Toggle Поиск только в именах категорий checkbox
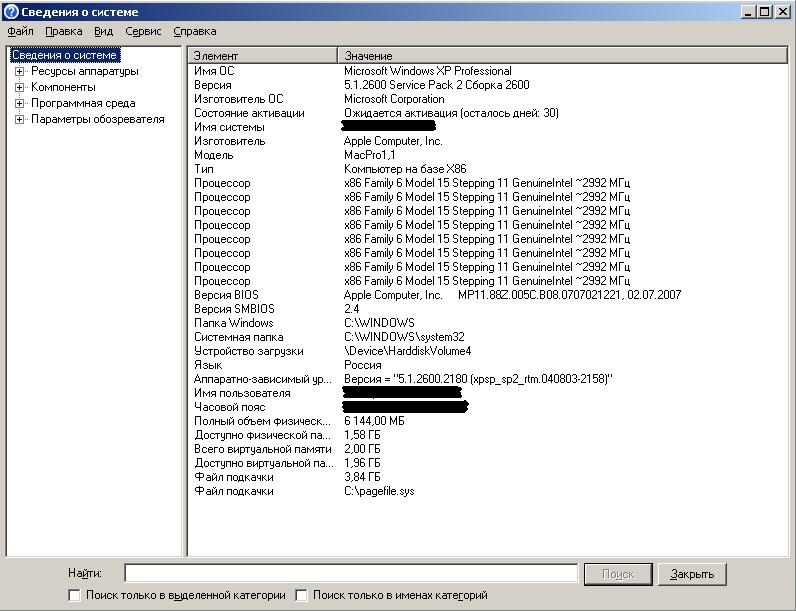The width and height of the screenshot is (796, 611). tap(301, 595)
